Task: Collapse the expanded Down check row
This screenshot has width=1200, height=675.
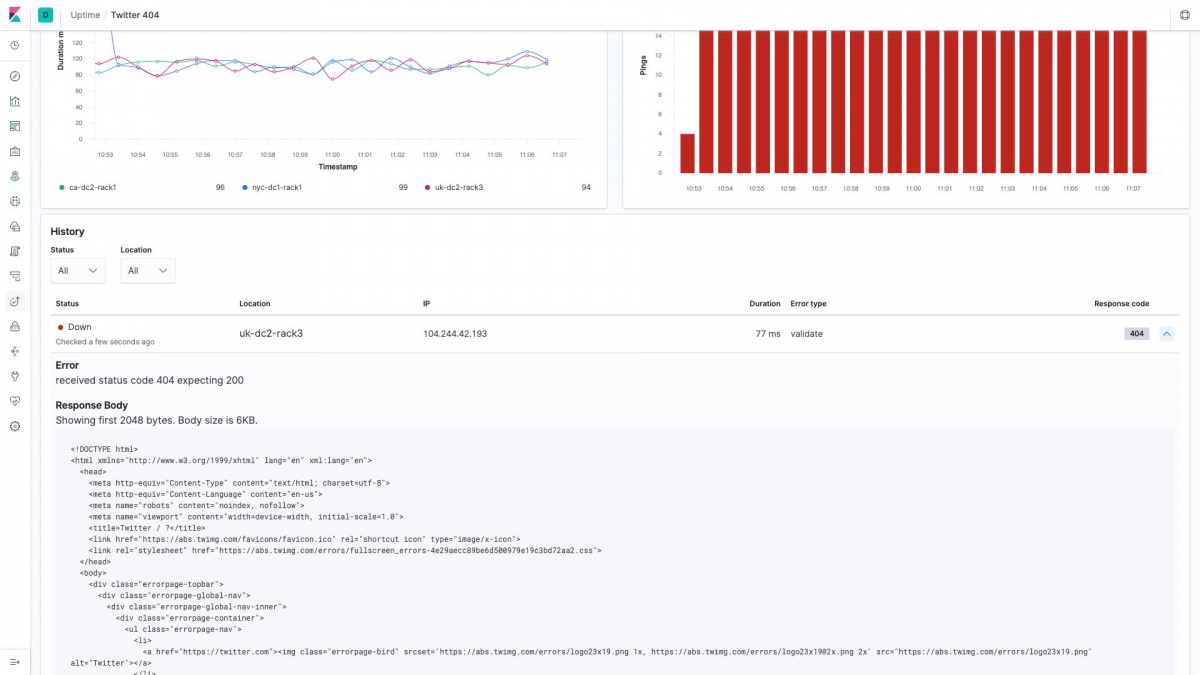Action: point(1166,334)
